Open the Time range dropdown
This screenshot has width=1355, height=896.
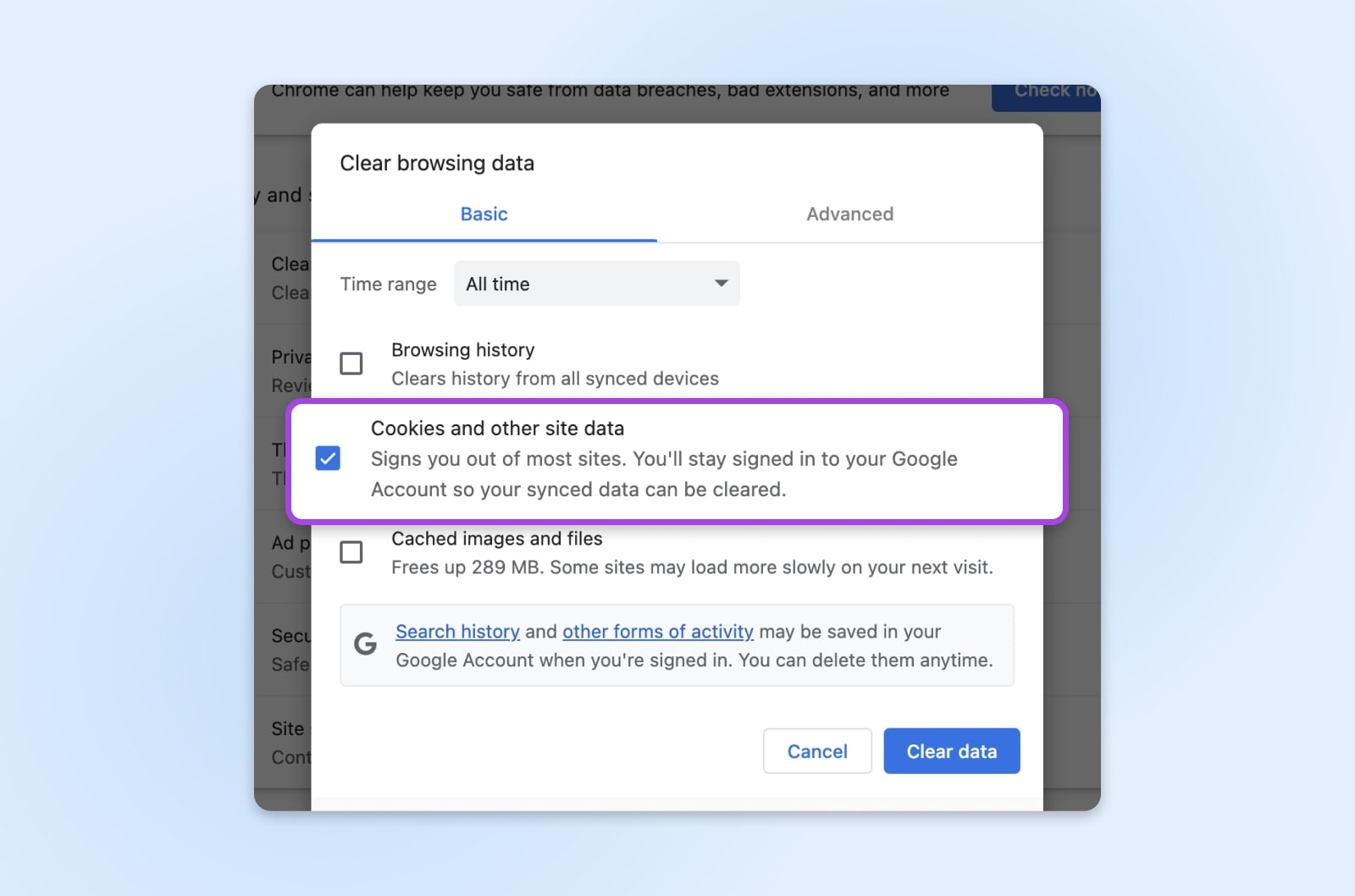click(x=596, y=284)
